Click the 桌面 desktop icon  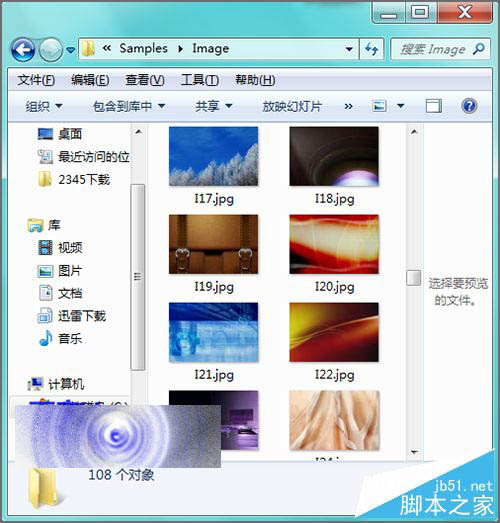tap(45, 134)
